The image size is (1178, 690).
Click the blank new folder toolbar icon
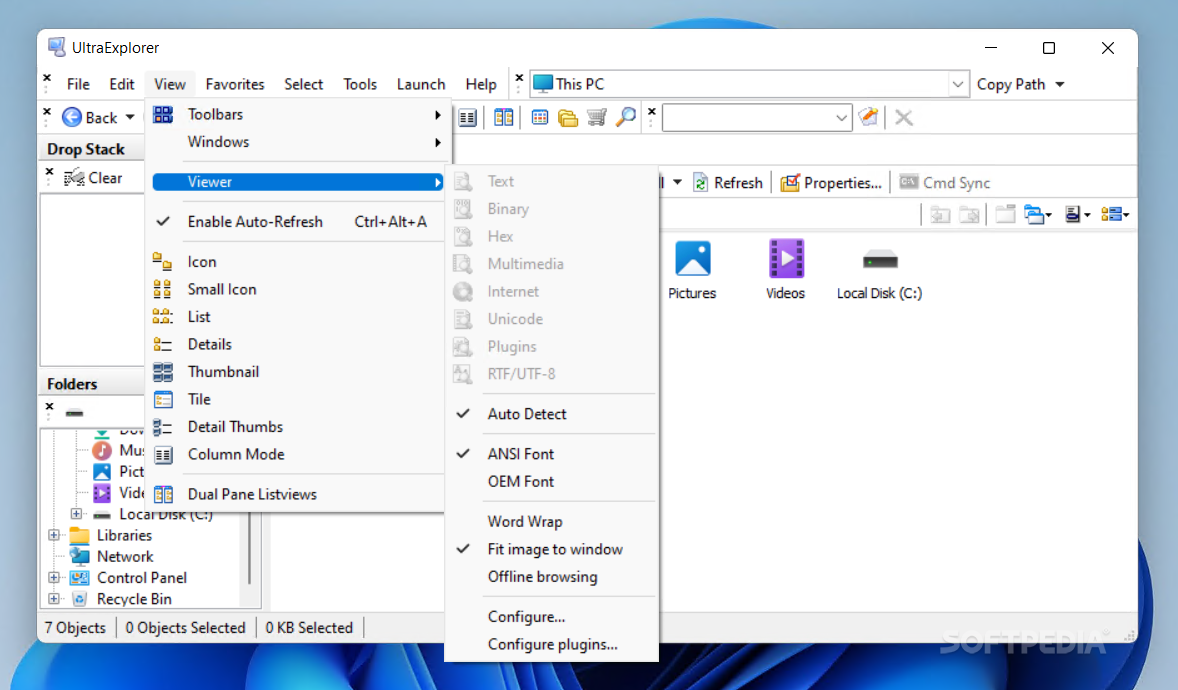[x=1005, y=214]
